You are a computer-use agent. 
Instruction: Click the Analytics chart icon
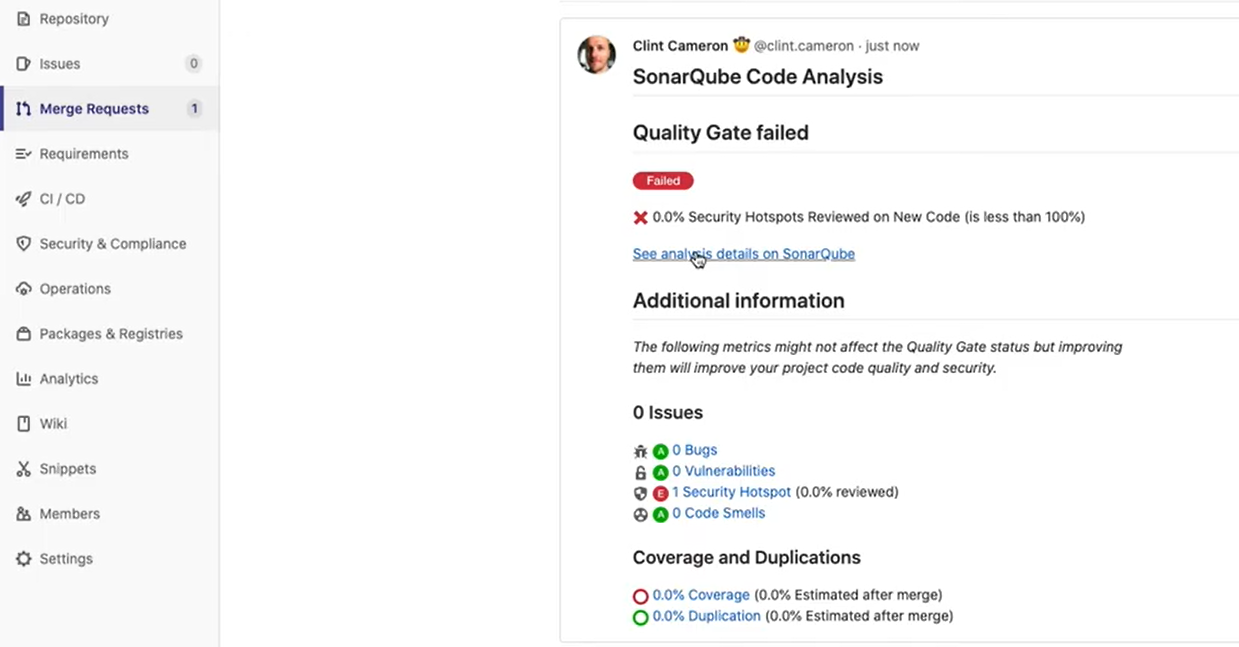pos(24,379)
